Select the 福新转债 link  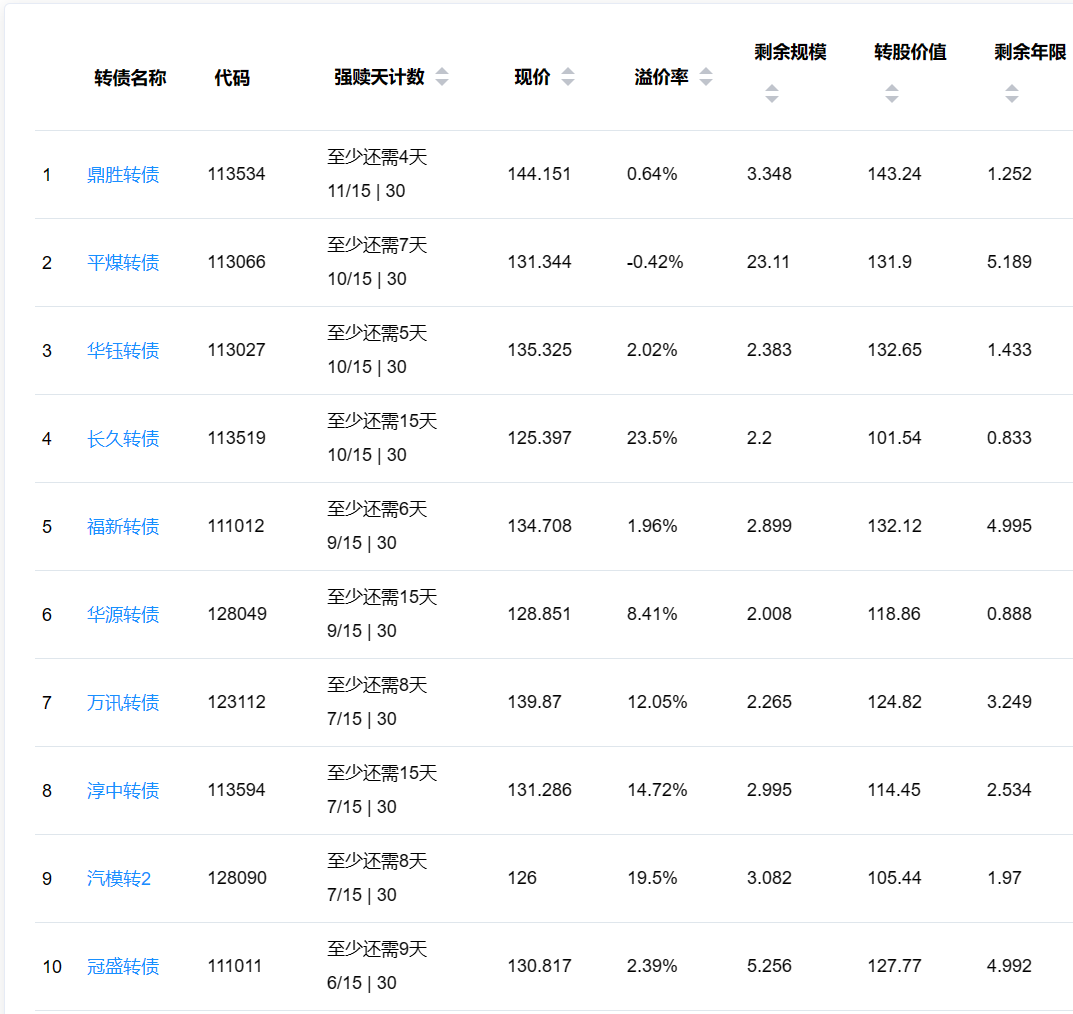click(x=123, y=527)
